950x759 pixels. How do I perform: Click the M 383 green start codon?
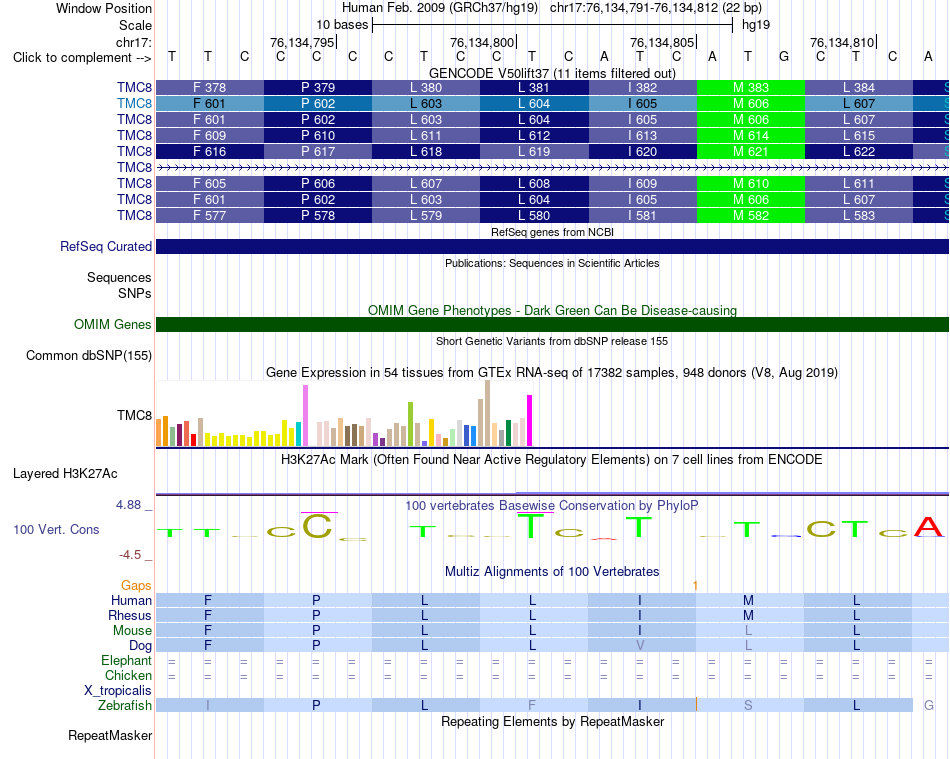(x=751, y=87)
